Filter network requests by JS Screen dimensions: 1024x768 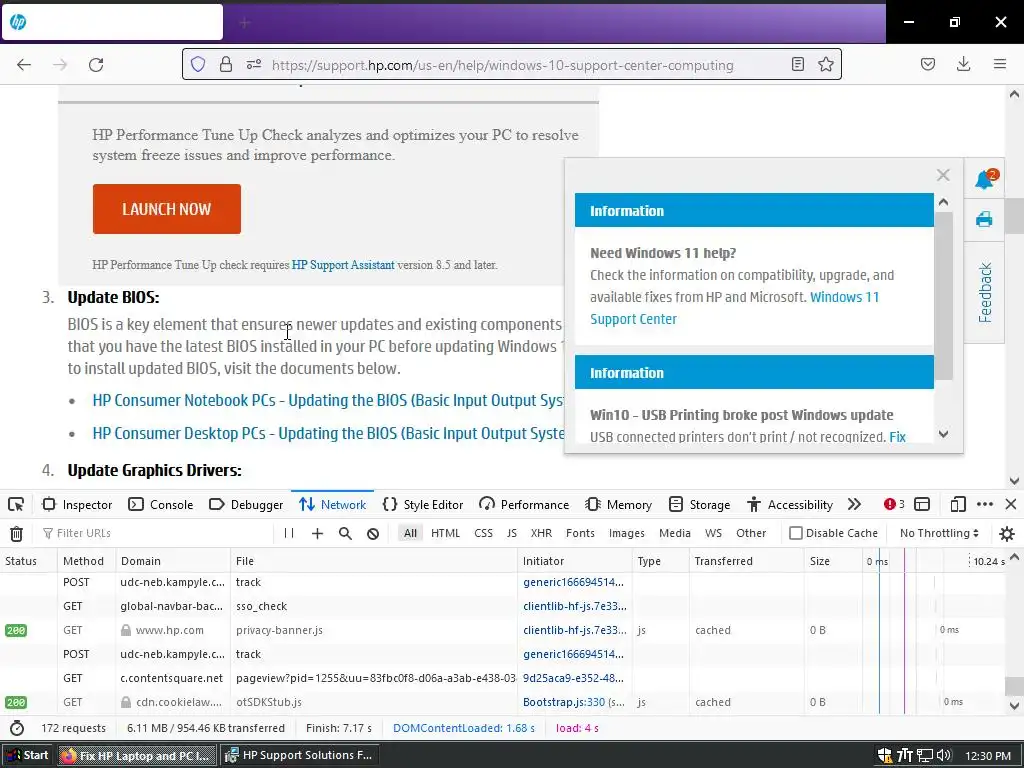coord(511,533)
